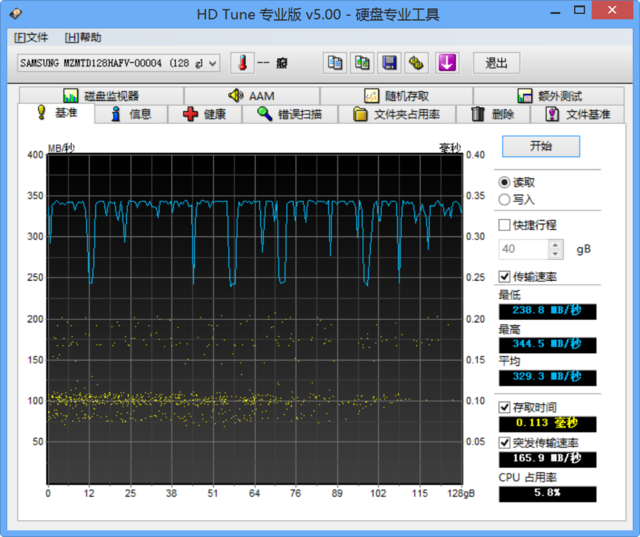Click the minimum 238.8 MB/秒 value
640x537 pixels.
547,311
